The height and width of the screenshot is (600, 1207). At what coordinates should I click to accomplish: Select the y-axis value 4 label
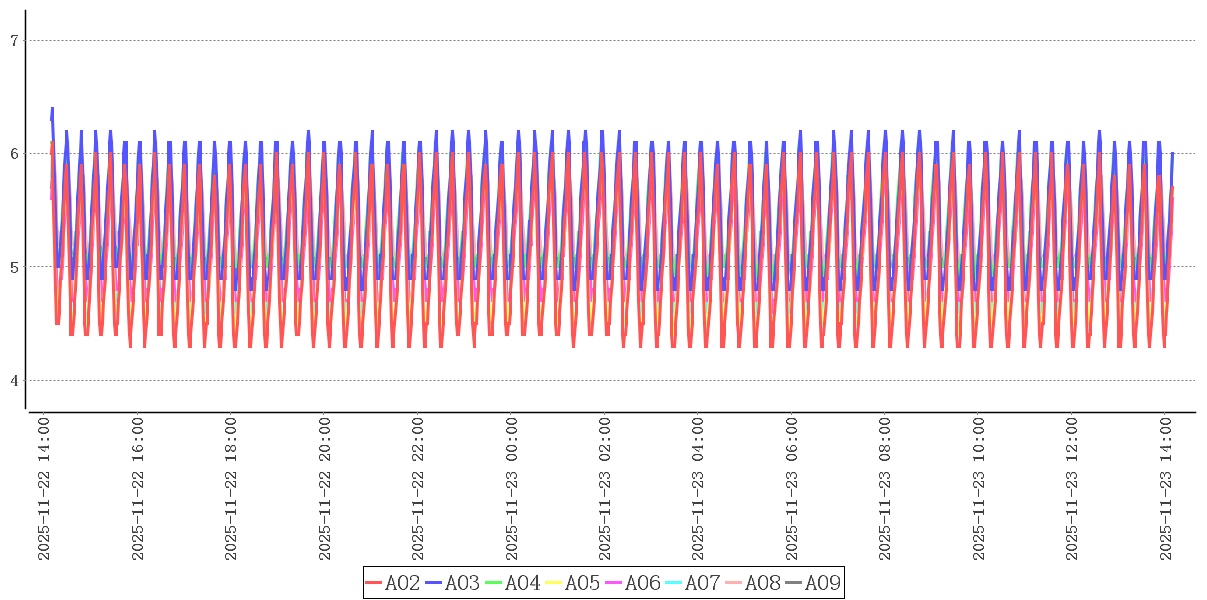tap(14, 381)
